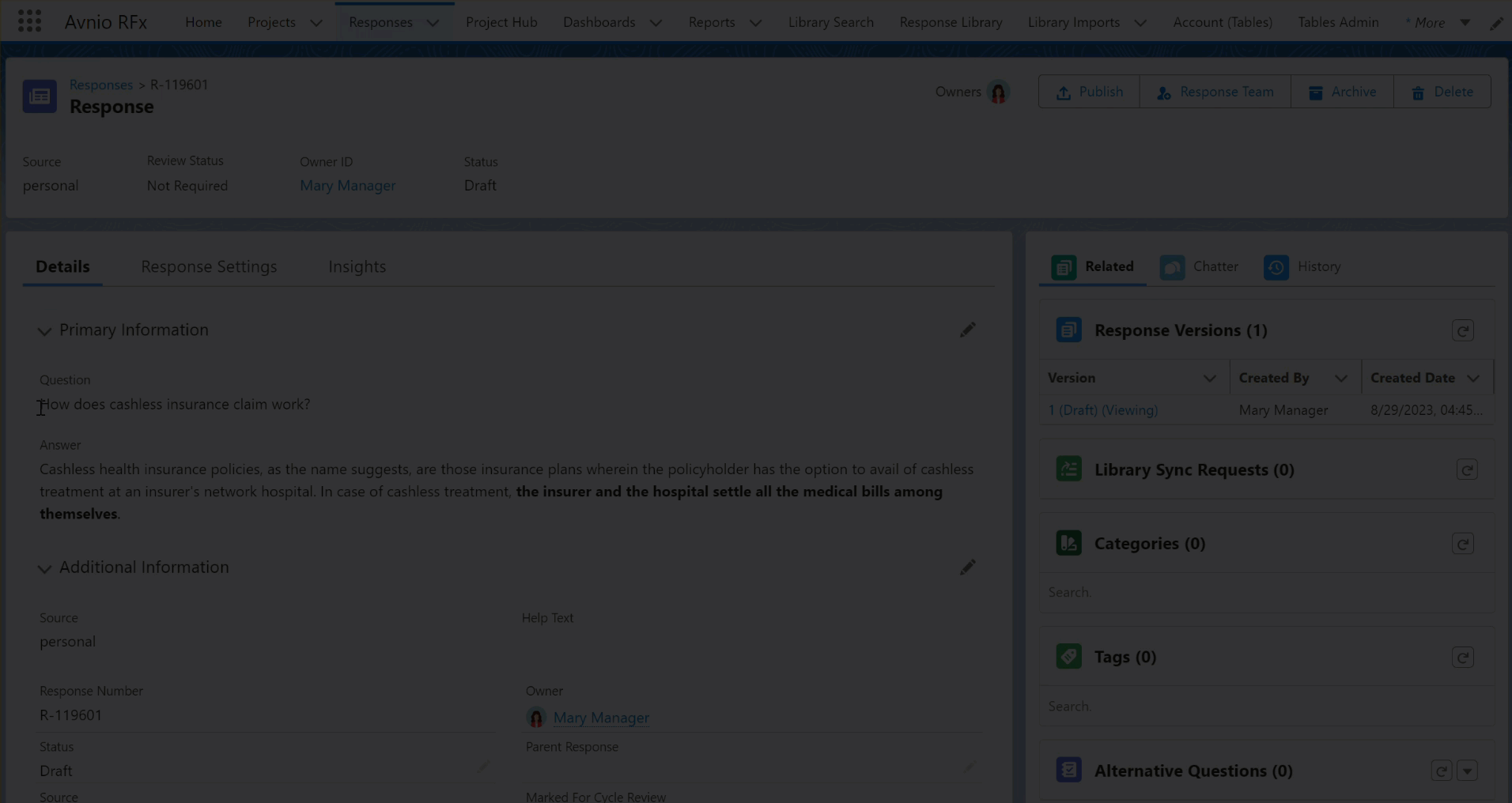Screen dimensions: 1512x803
Task: Click the Response Team button
Action: pos(1215,92)
